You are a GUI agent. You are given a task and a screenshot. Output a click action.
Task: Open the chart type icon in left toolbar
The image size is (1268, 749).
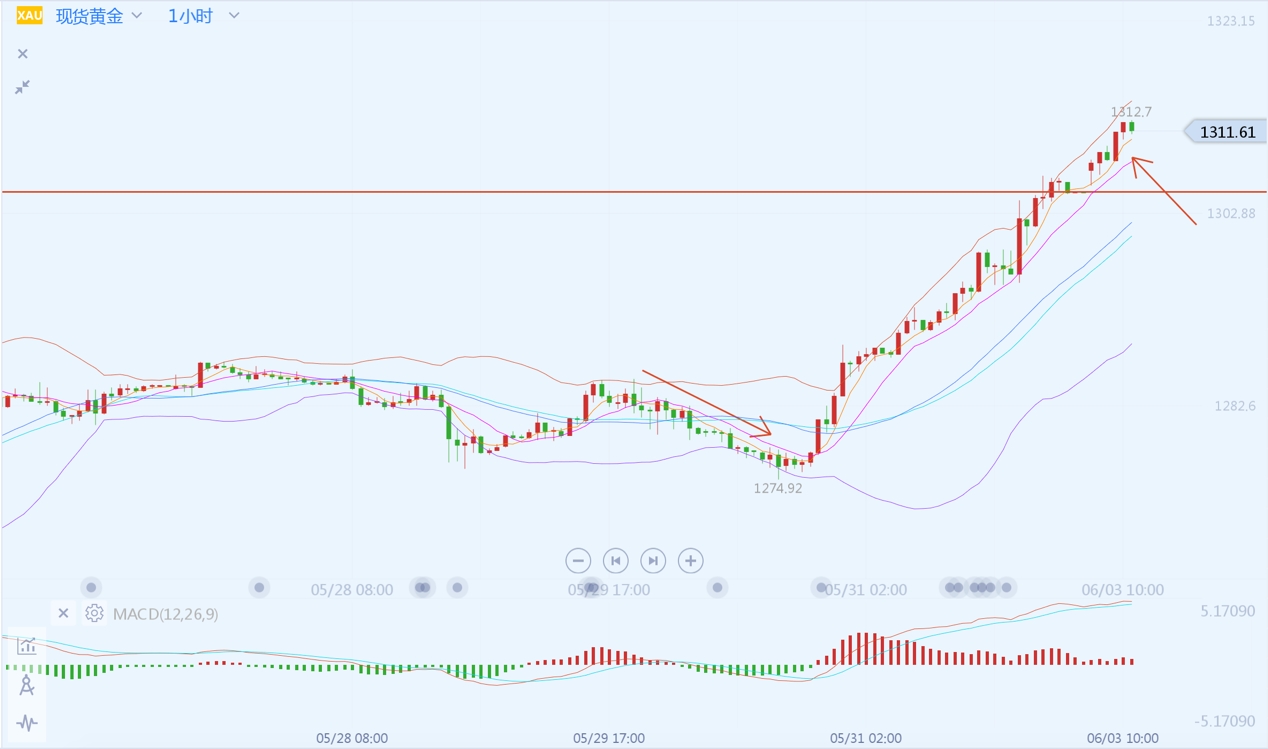click(27, 646)
